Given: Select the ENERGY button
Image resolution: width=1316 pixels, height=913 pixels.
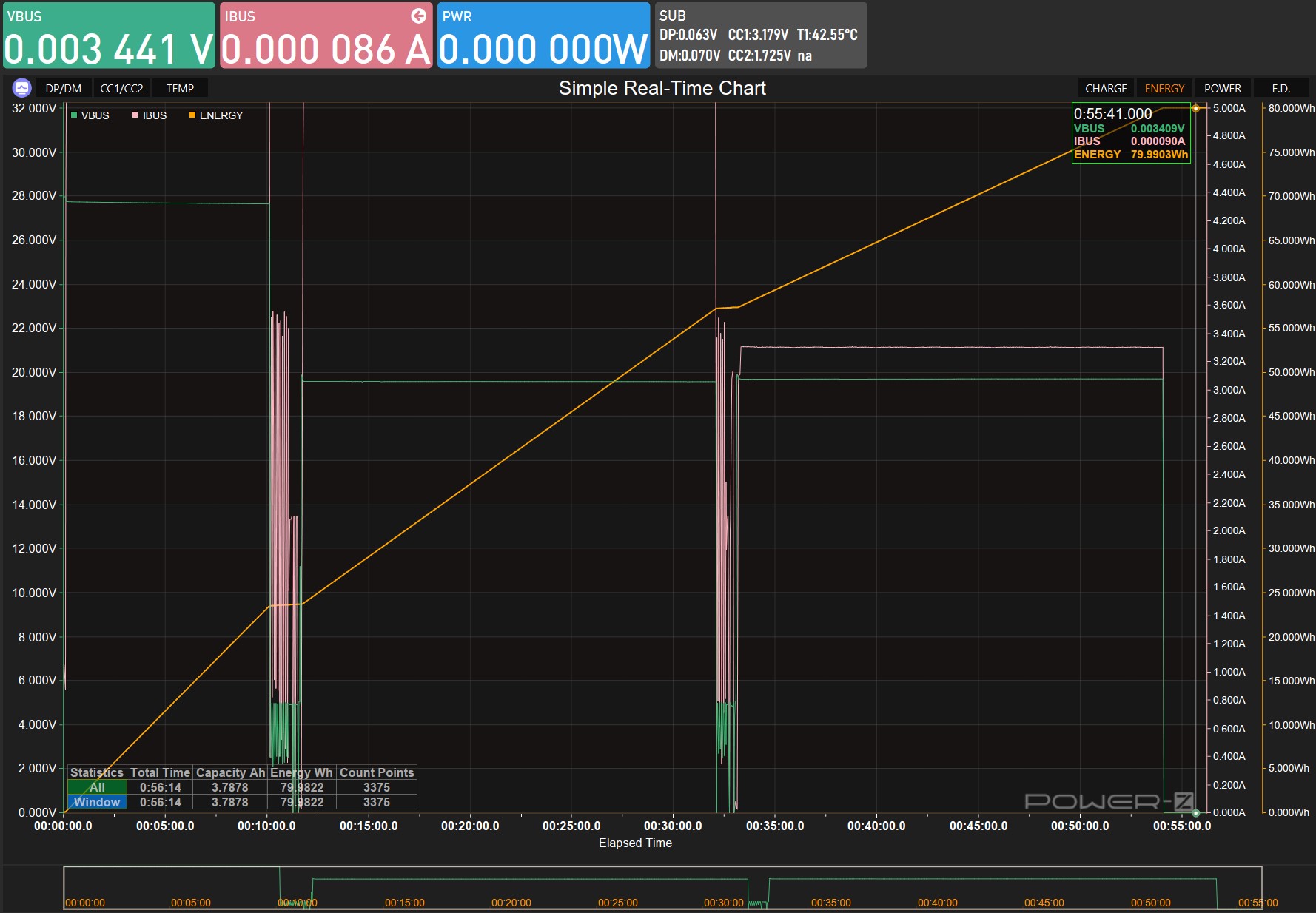Looking at the screenshot, I should (1164, 88).
